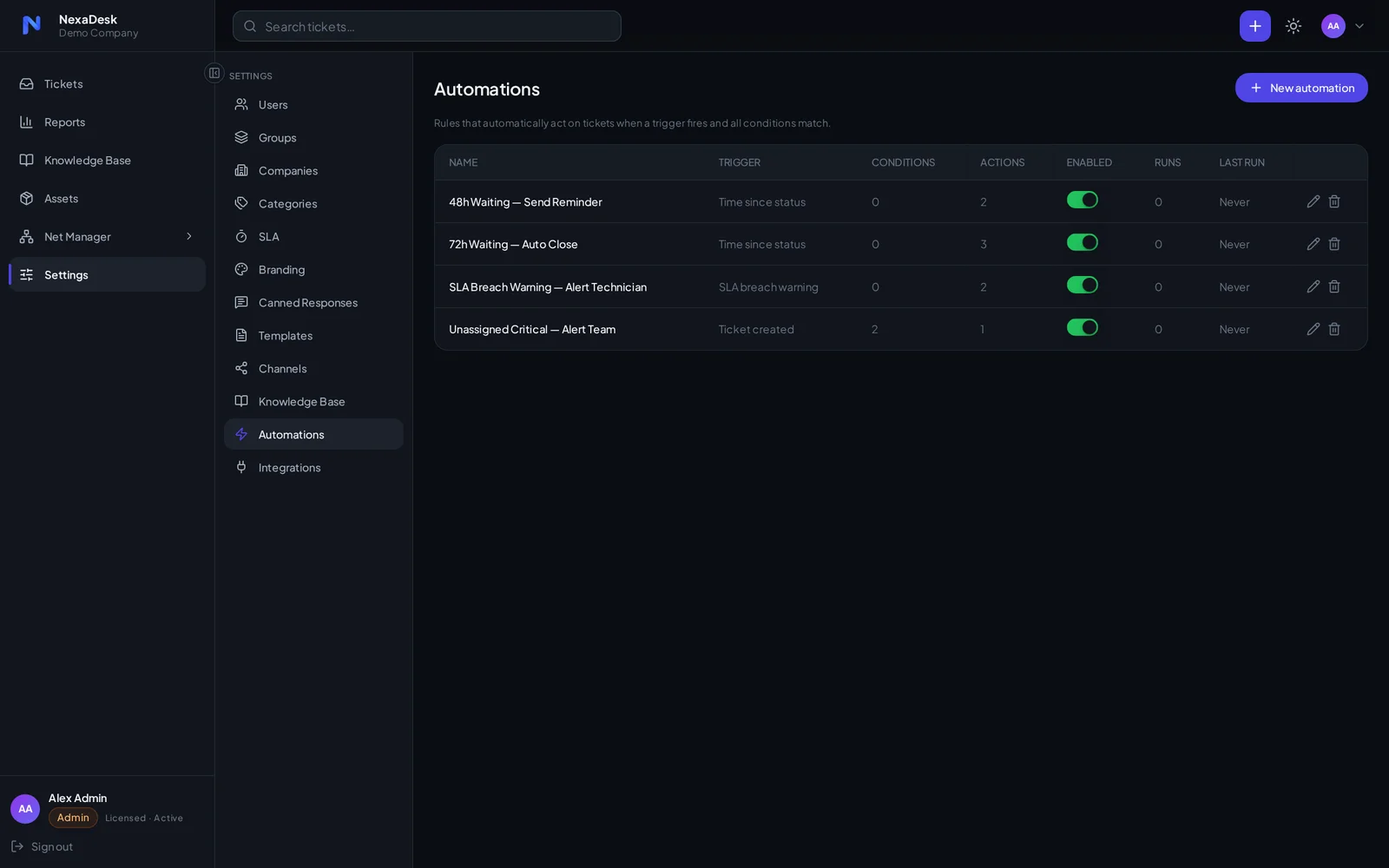Open Users settings page

[x=313, y=105]
